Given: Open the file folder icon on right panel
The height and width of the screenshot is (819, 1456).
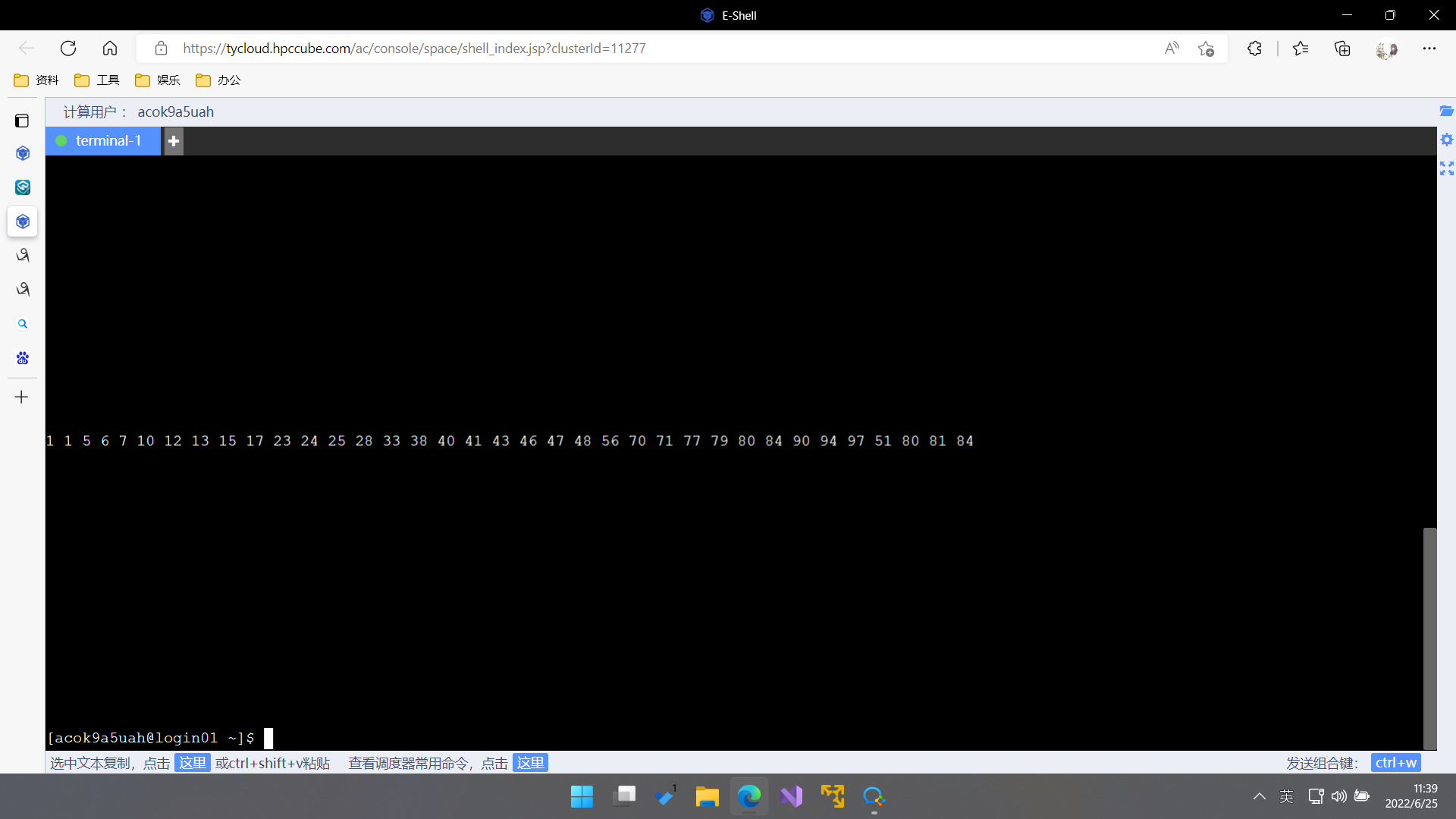Looking at the screenshot, I should click(1446, 111).
